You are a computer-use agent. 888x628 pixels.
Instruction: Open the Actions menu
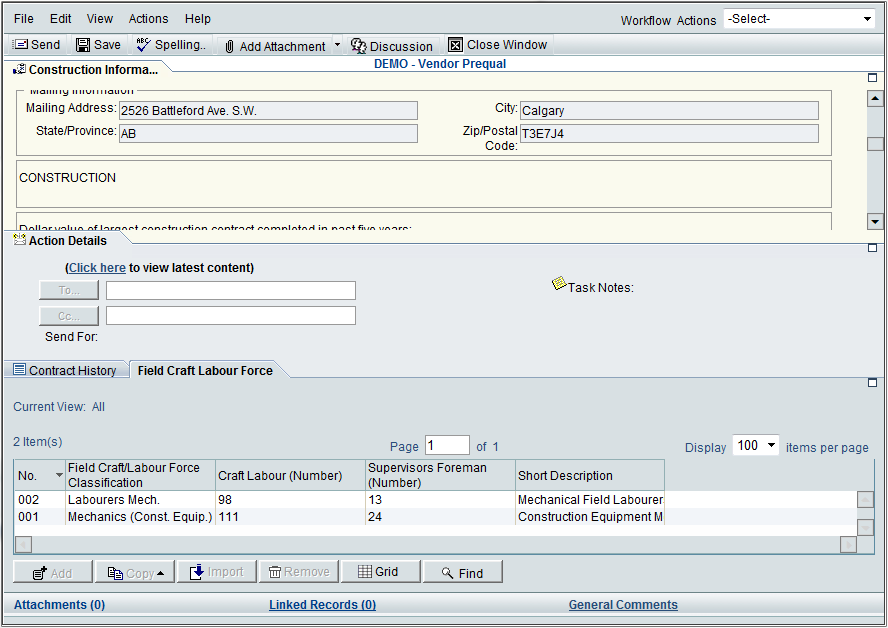pyautogui.click(x=148, y=19)
